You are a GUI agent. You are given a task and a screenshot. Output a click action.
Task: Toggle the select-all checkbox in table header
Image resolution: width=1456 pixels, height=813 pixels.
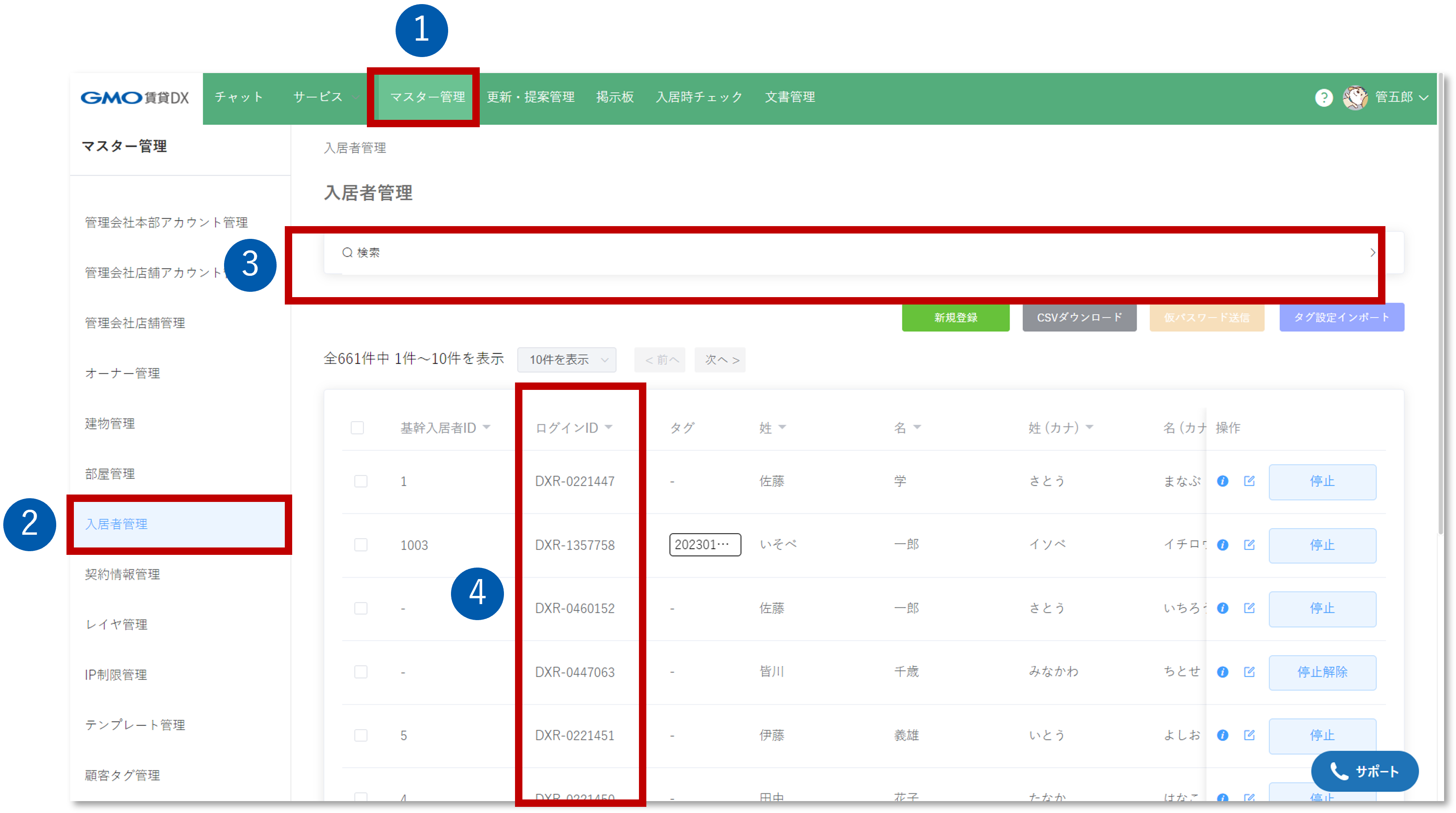click(x=358, y=428)
